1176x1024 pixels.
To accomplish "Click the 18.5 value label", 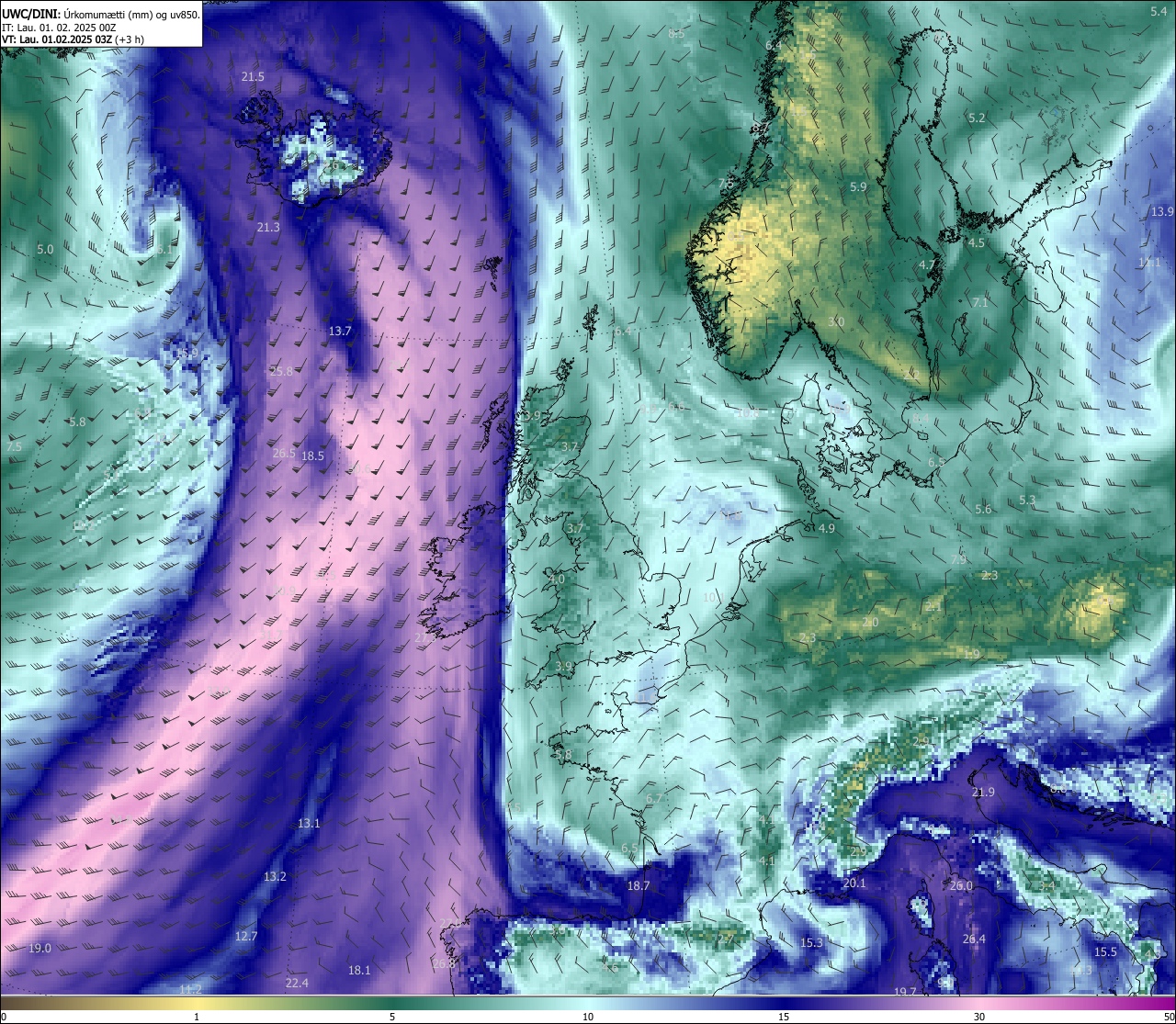I will click(x=312, y=456).
